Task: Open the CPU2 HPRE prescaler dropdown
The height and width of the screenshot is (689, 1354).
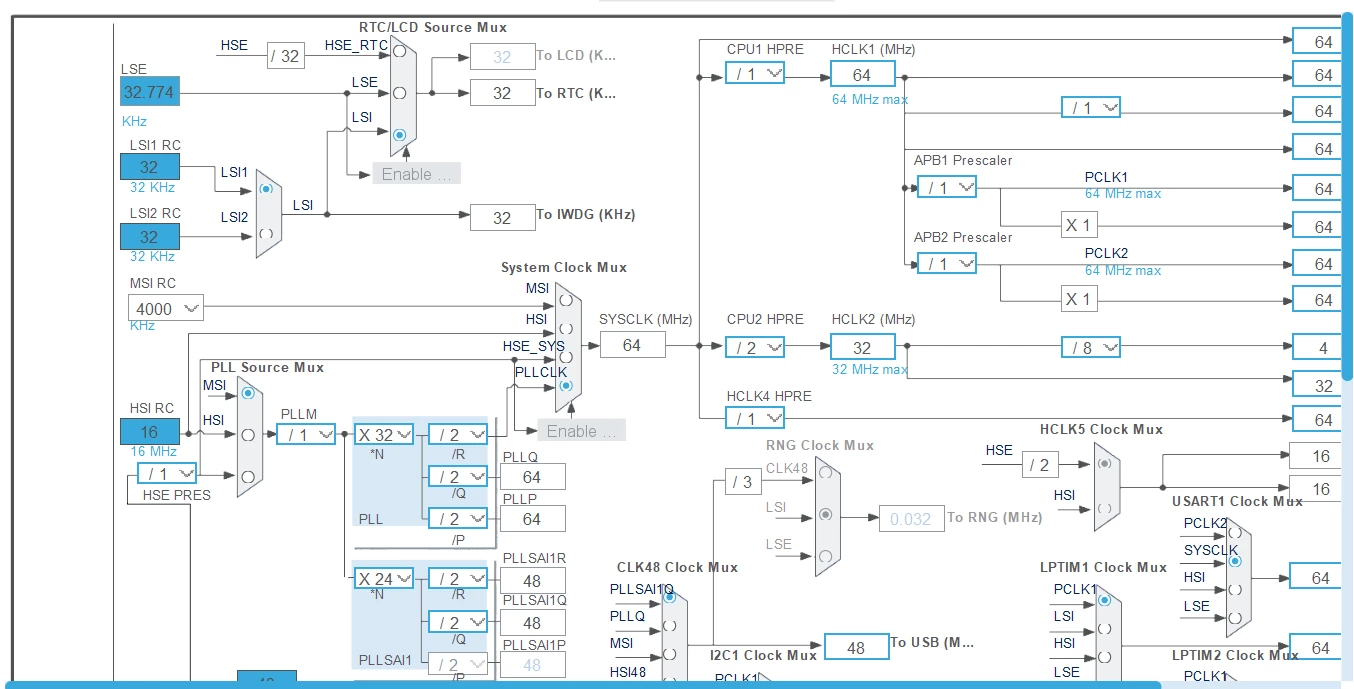Action: tap(755, 347)
